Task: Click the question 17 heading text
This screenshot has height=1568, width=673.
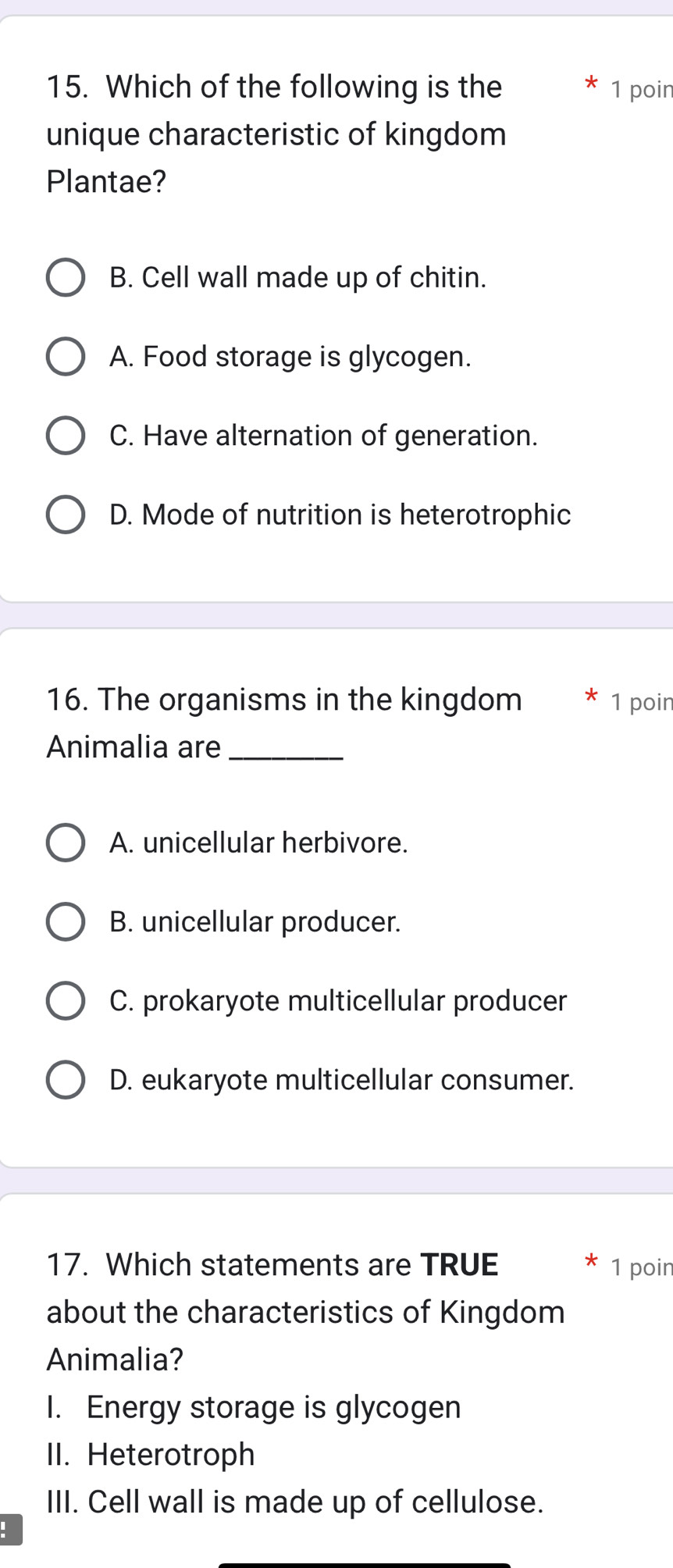Action: [304, 1312]
